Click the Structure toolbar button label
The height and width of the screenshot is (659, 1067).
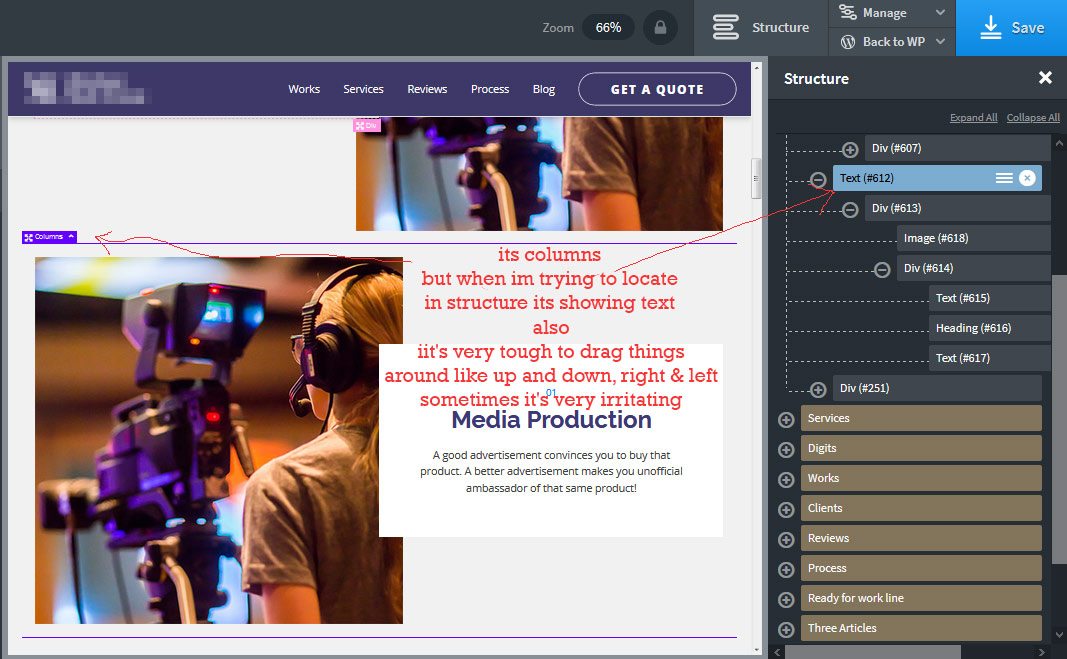click(781, 27)
